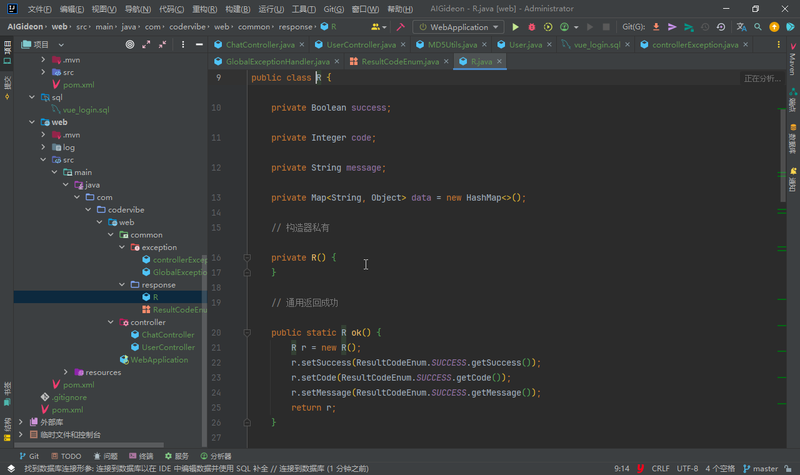The height and width of the screenshot is (475, 800).
Task: Switch to the ResultCodeEnum.java tab
Action: point(400,62)
